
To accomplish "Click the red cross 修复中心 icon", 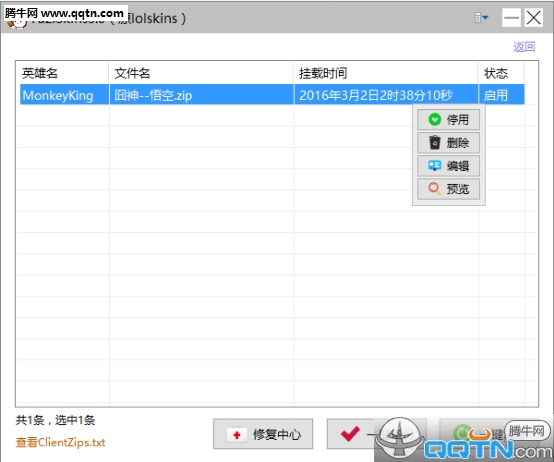I will pyautogui.click(x=237, y=435).
